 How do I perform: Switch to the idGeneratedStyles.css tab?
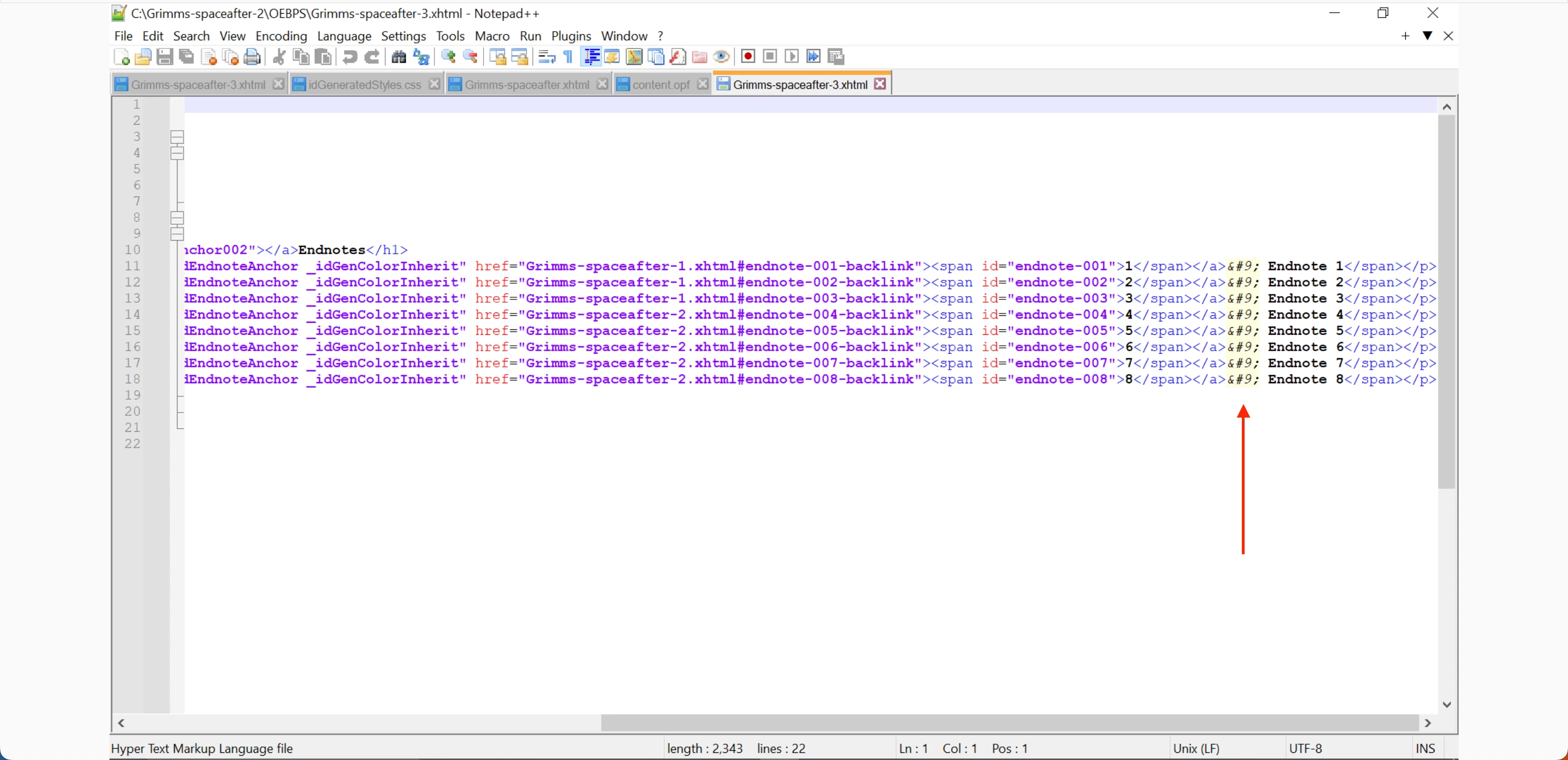tap(364, 84)
